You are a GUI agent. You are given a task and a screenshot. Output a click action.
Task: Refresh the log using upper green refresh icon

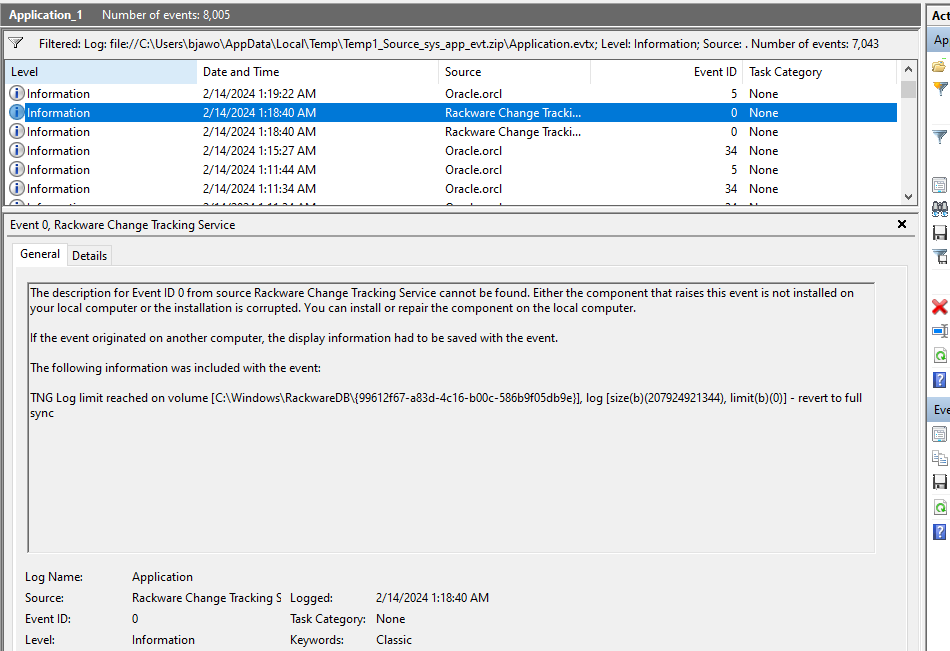pos(940,355)
